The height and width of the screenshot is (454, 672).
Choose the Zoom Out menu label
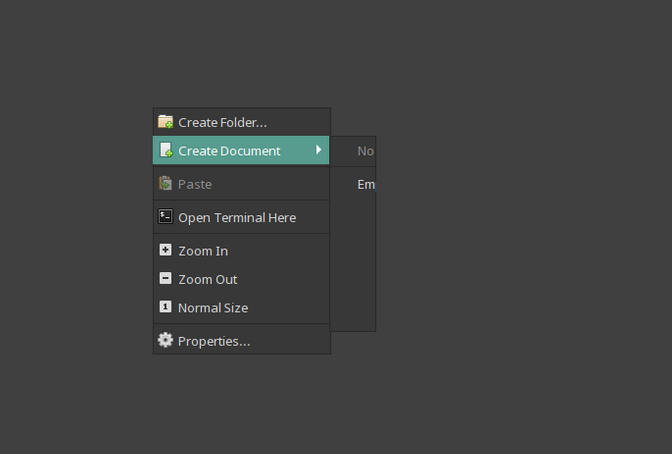click(x=207, y=279)
